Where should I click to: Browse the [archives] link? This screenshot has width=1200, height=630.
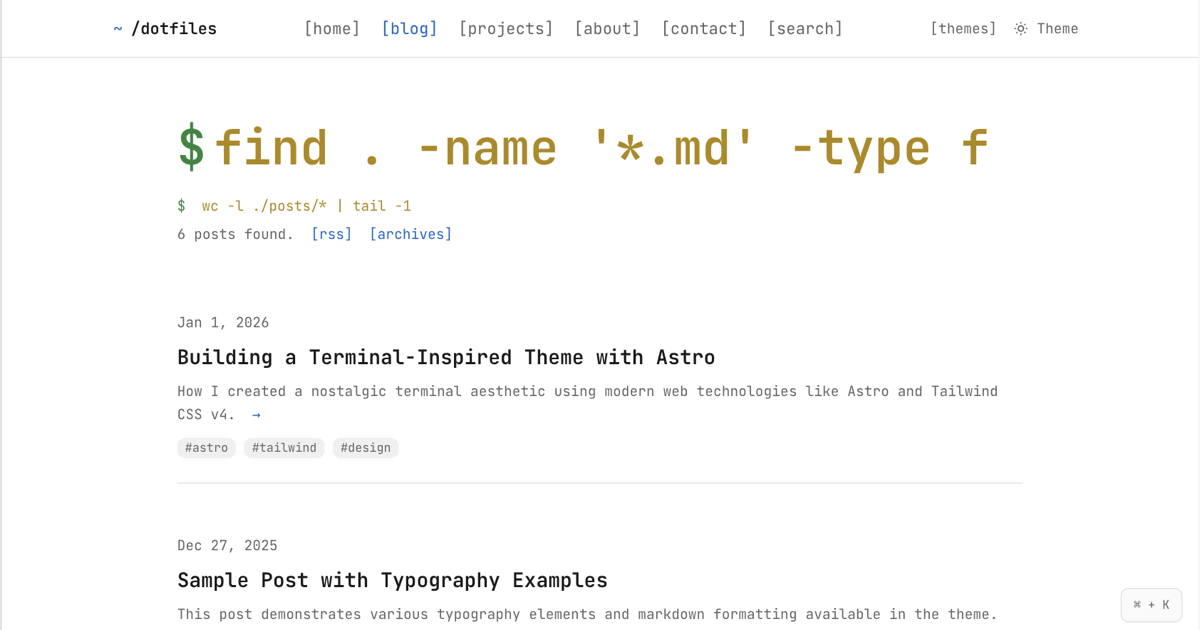(x=410, y=234)
